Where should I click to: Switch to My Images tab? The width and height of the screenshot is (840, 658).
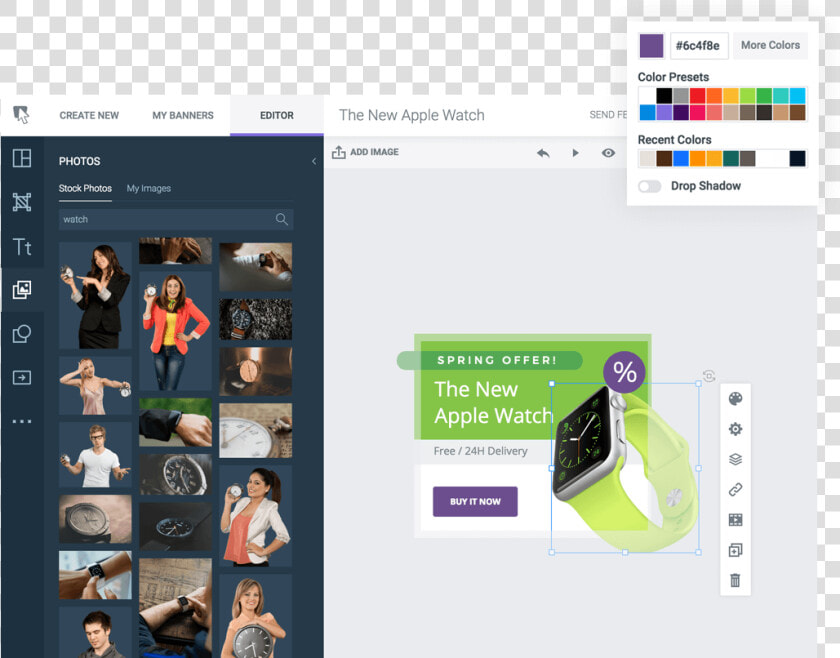tap(148, 189)
